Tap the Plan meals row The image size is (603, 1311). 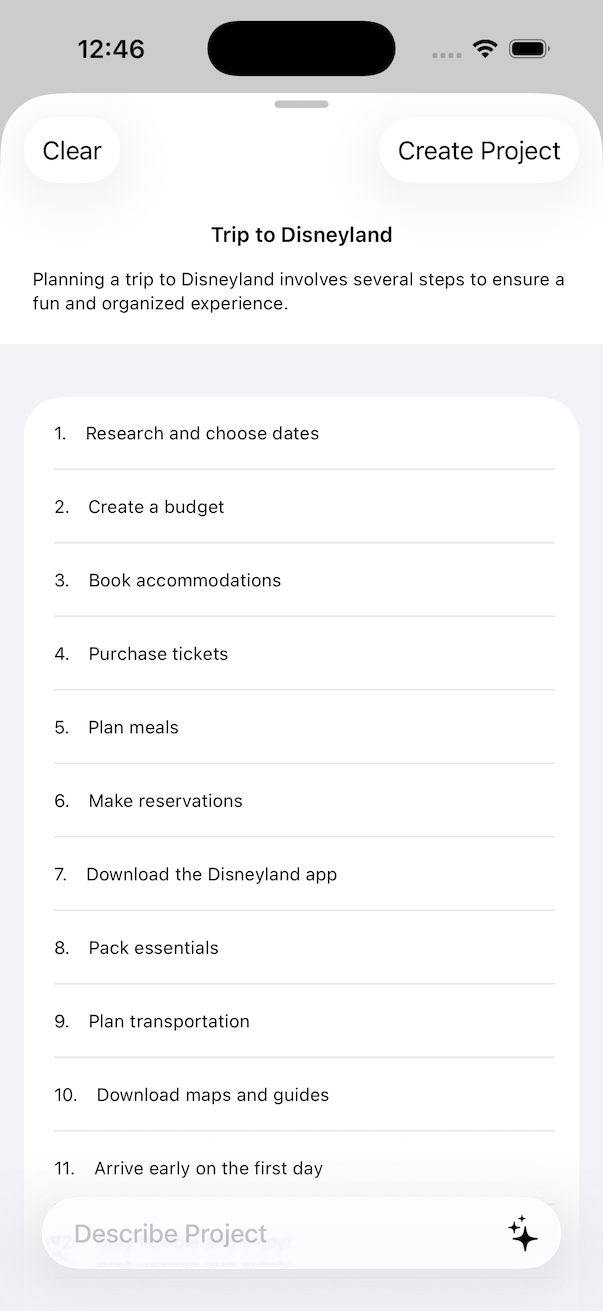pos(133,727)
